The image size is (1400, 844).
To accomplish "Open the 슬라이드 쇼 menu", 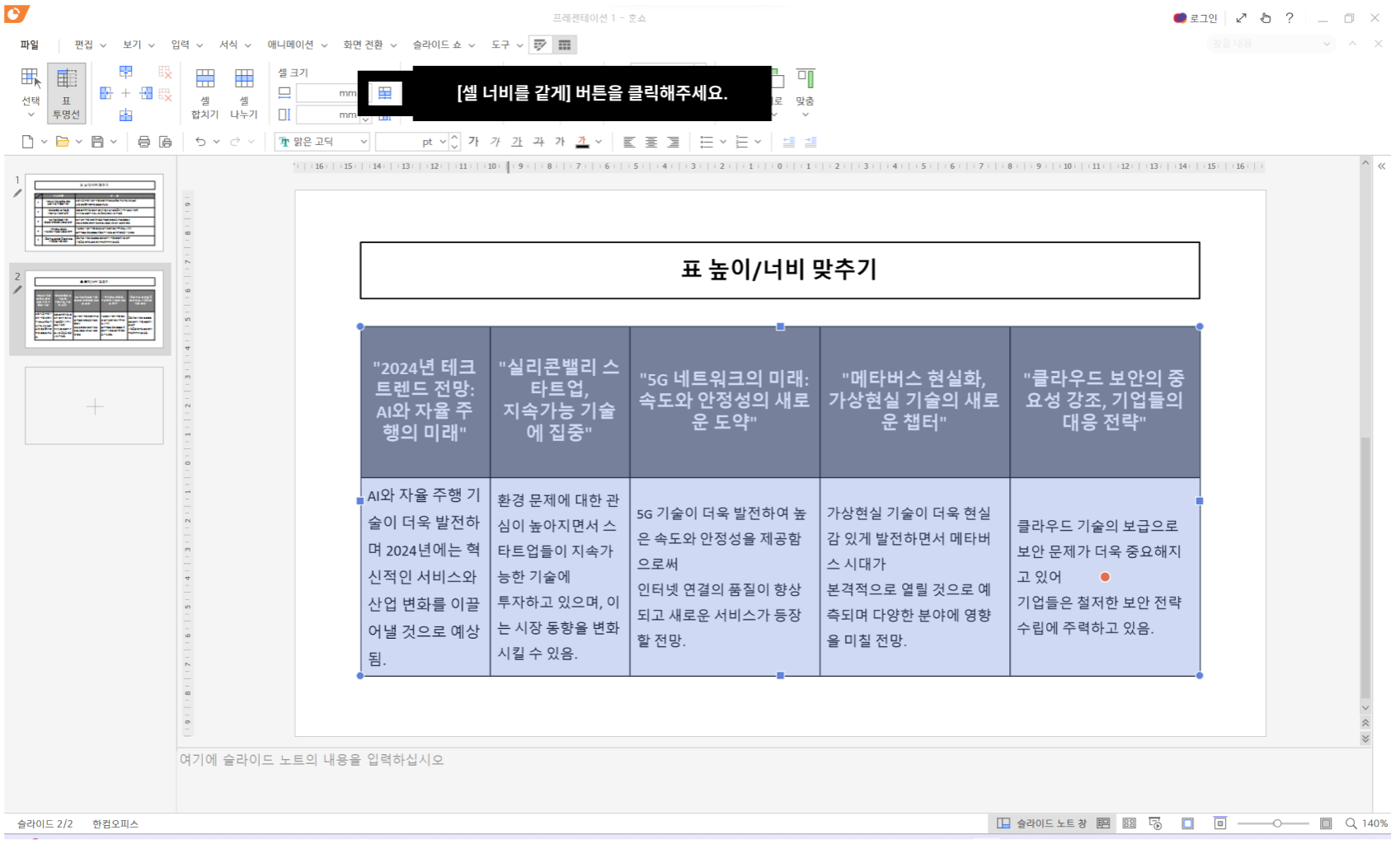I will click(x=439, y=45).
